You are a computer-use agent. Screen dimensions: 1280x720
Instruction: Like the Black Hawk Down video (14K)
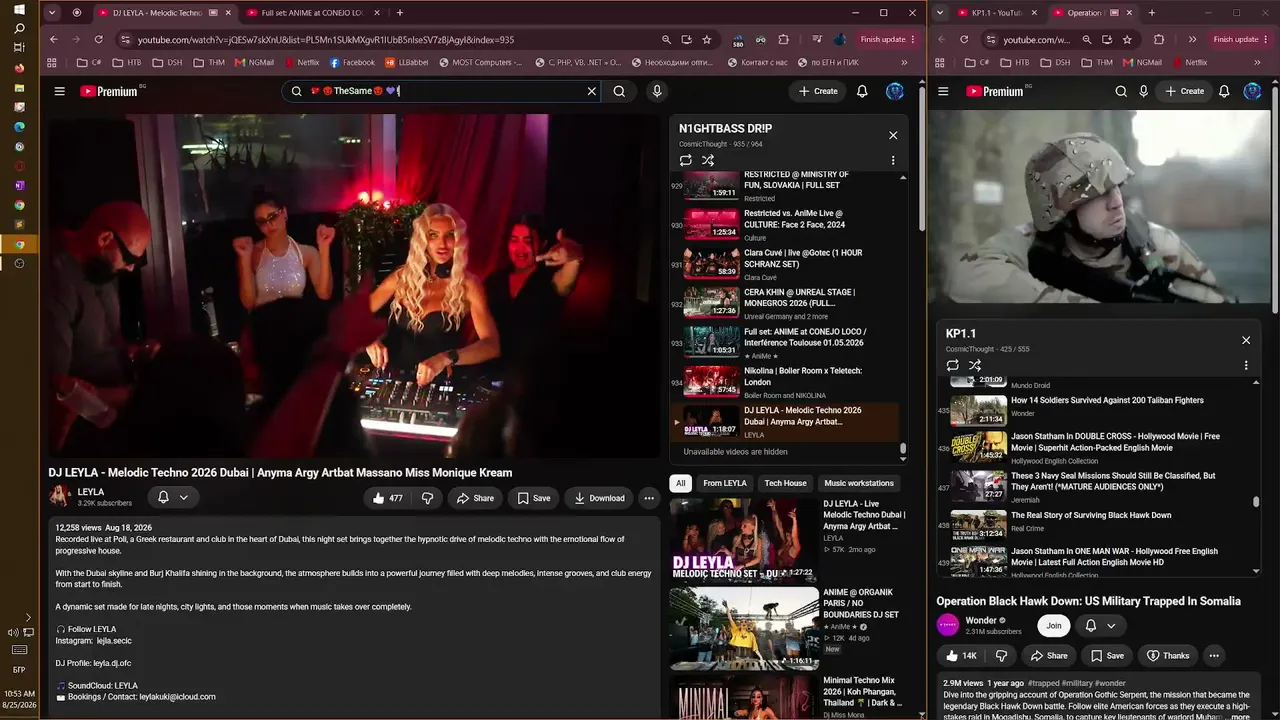tap(960, 656)
